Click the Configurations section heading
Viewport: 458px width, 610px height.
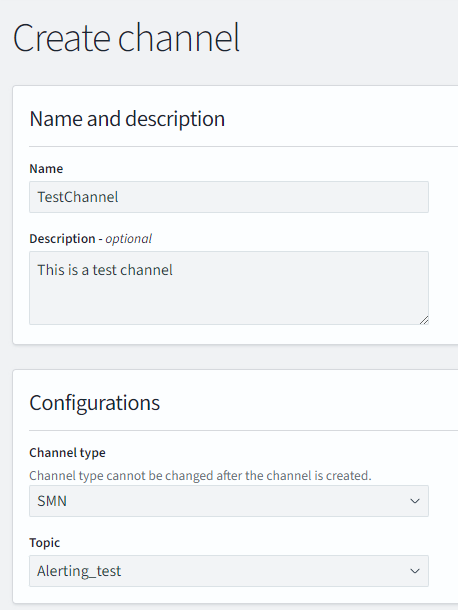click(x=95, y=403)
